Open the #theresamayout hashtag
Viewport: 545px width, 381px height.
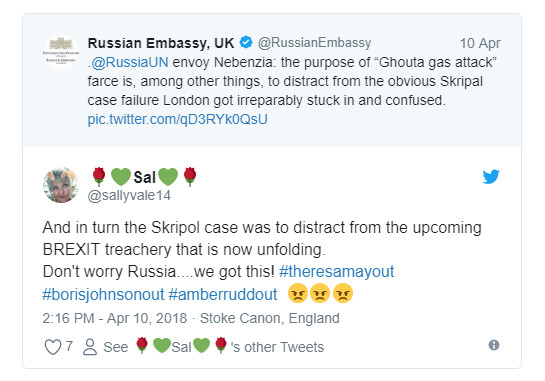(x=336, y=271)
